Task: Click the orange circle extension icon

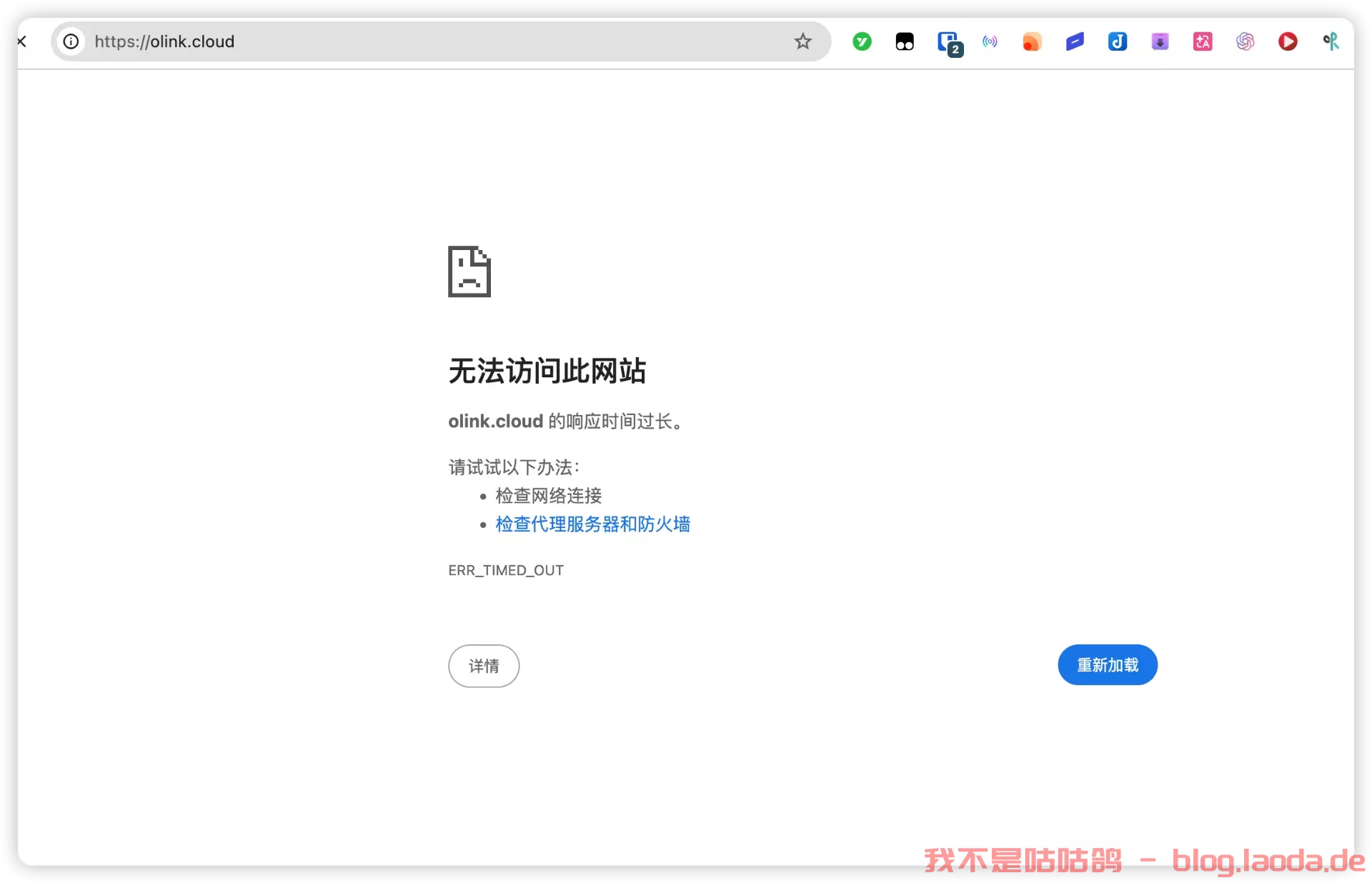Action: 1032,41
